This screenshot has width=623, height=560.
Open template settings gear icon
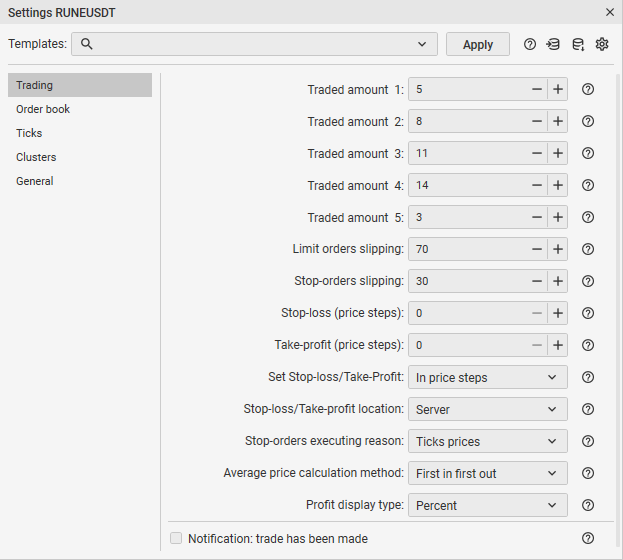point(602,44)
